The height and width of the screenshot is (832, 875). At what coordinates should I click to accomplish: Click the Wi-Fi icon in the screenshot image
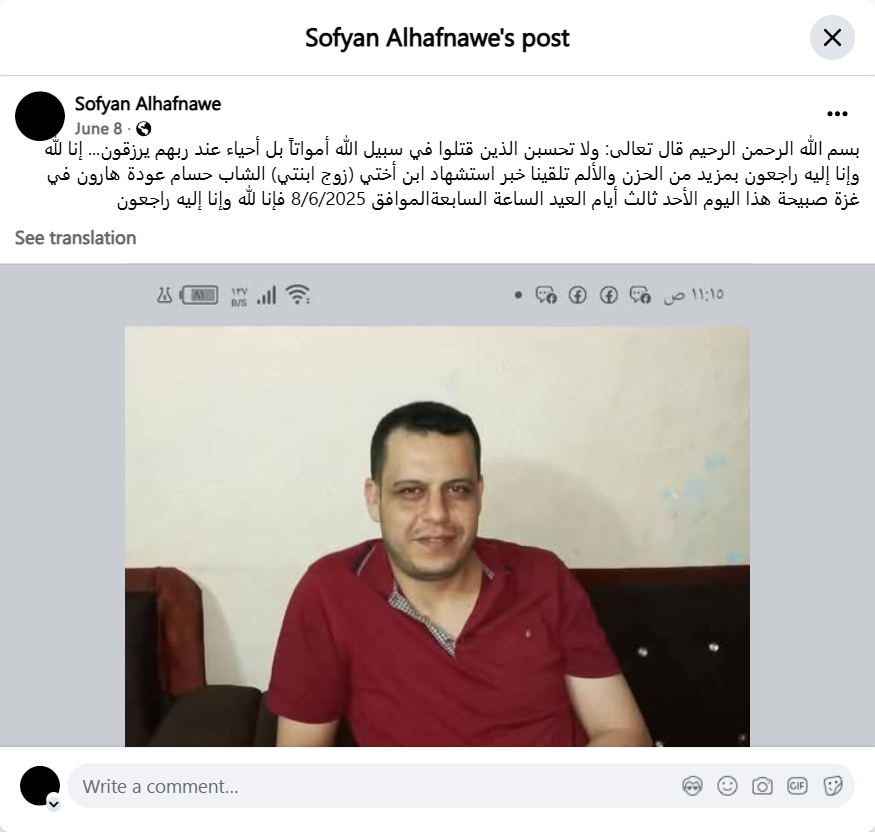click(298, 294)
